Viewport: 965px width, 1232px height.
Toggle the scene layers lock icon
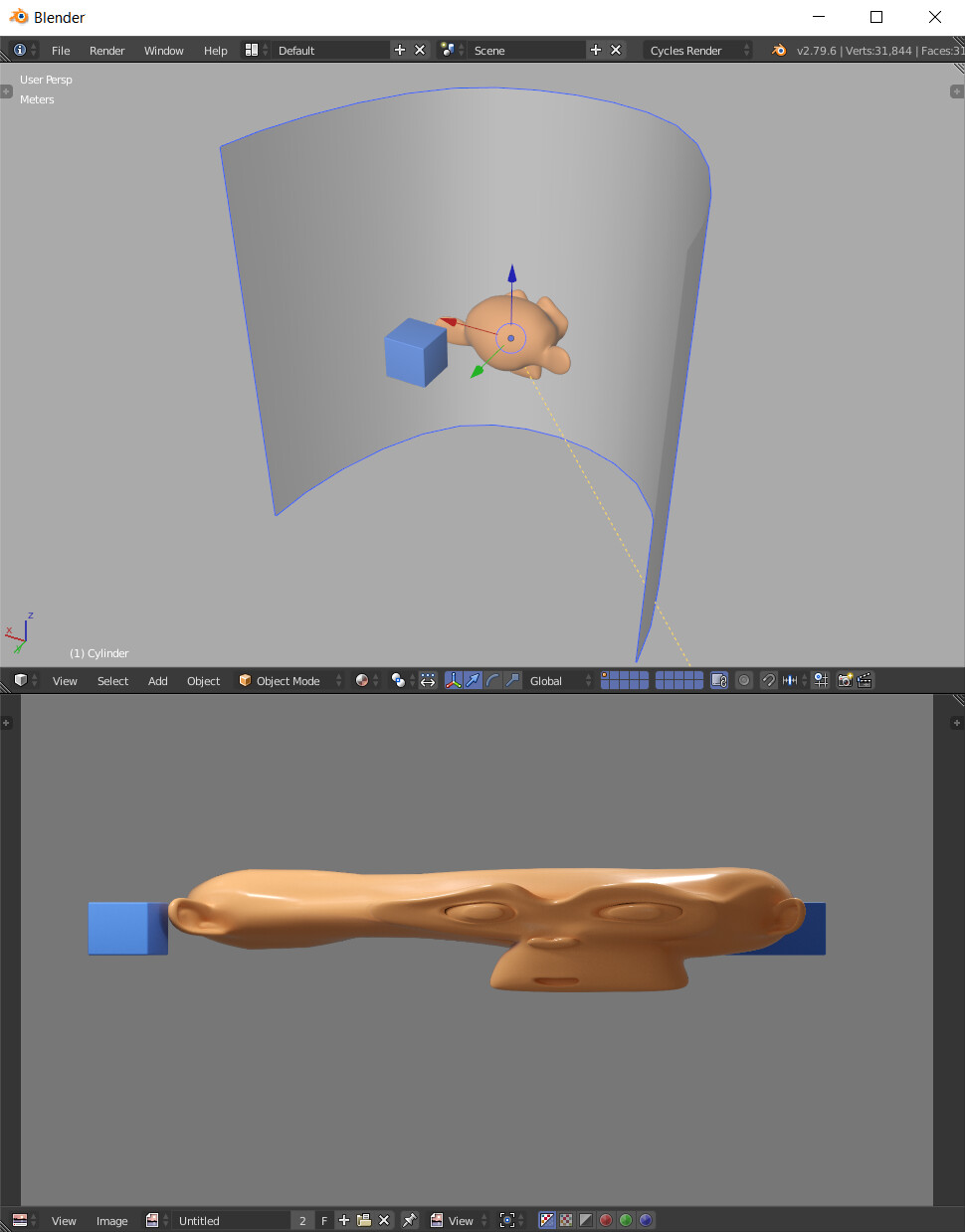717,680
